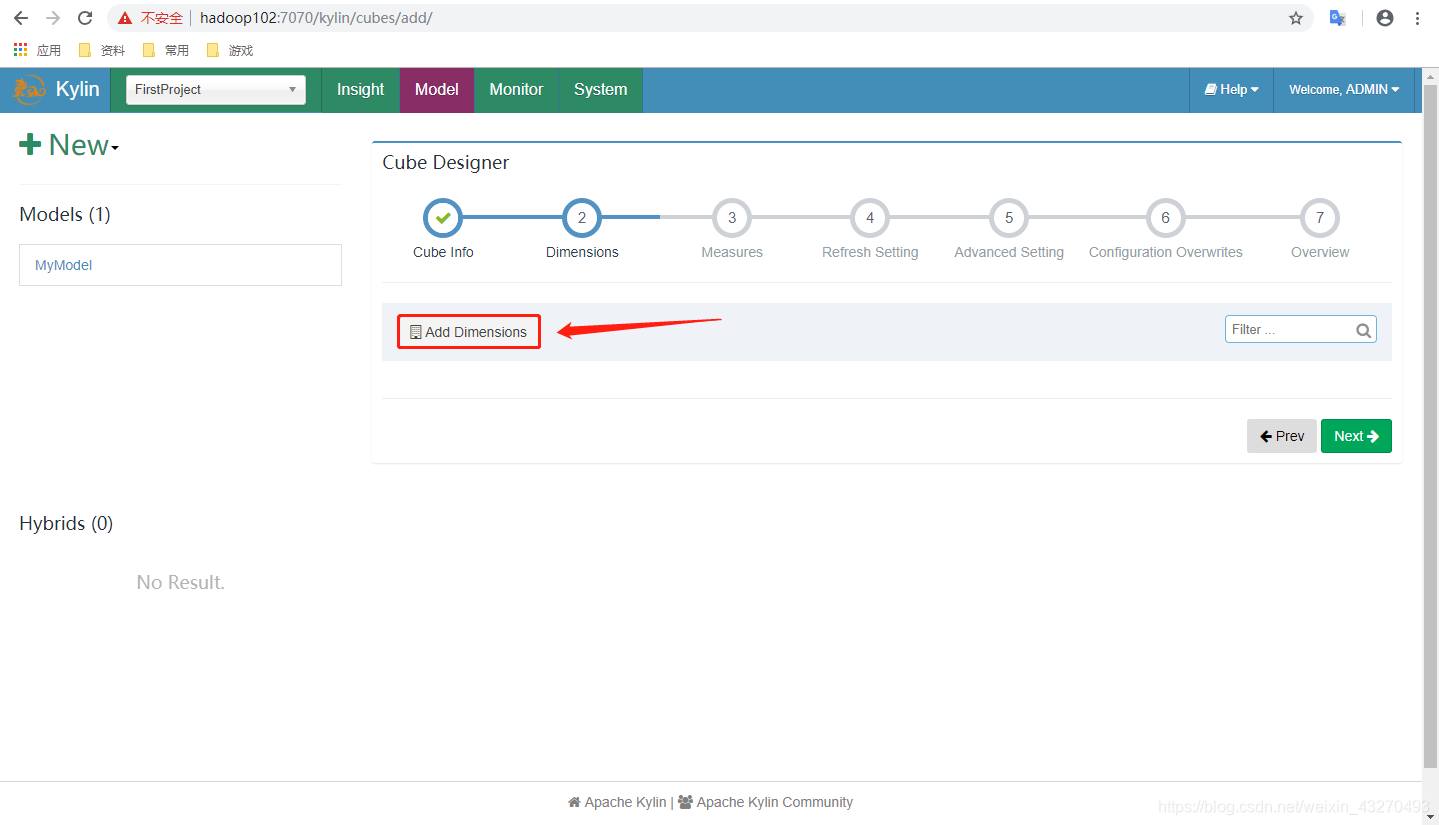
Task: Click the Add Dimensions button
Action: (x=469, y=332)
